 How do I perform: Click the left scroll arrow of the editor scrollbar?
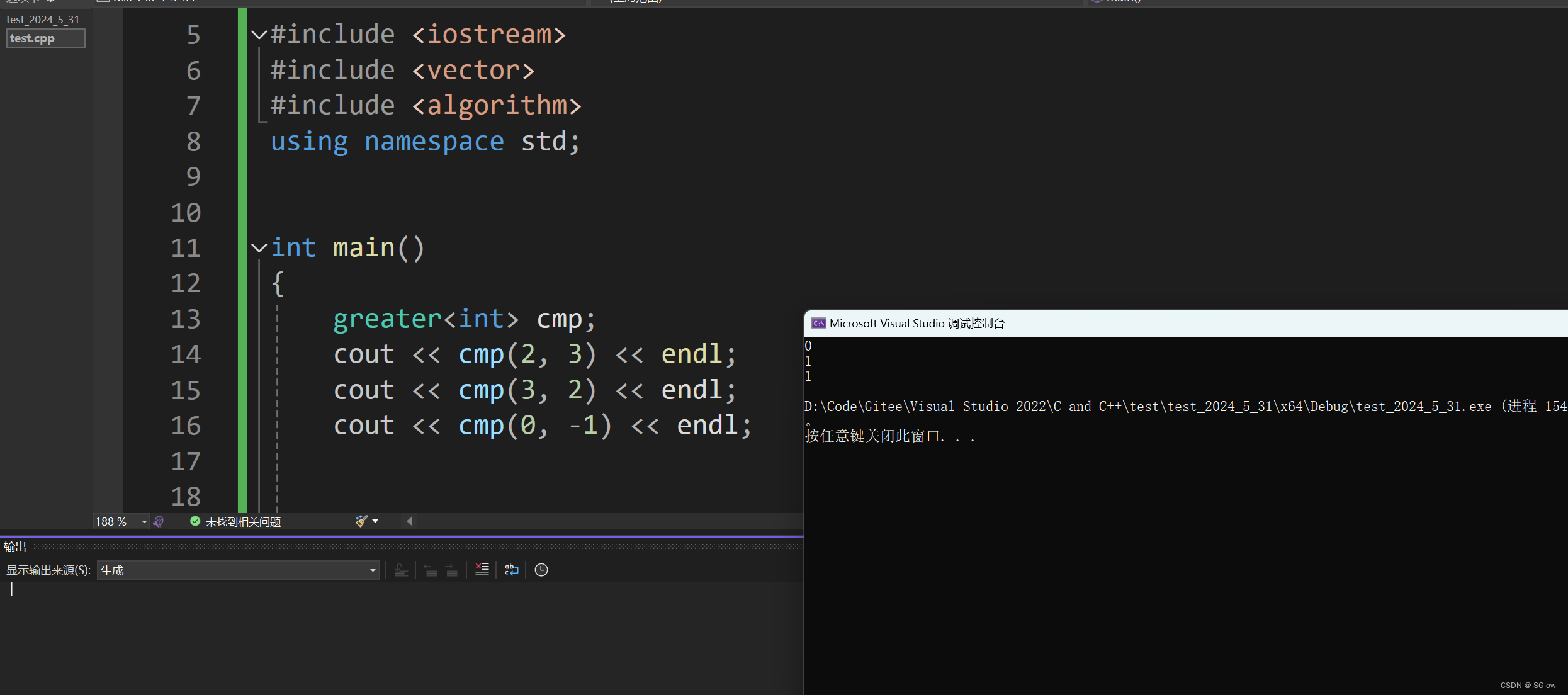coord(409,521)
